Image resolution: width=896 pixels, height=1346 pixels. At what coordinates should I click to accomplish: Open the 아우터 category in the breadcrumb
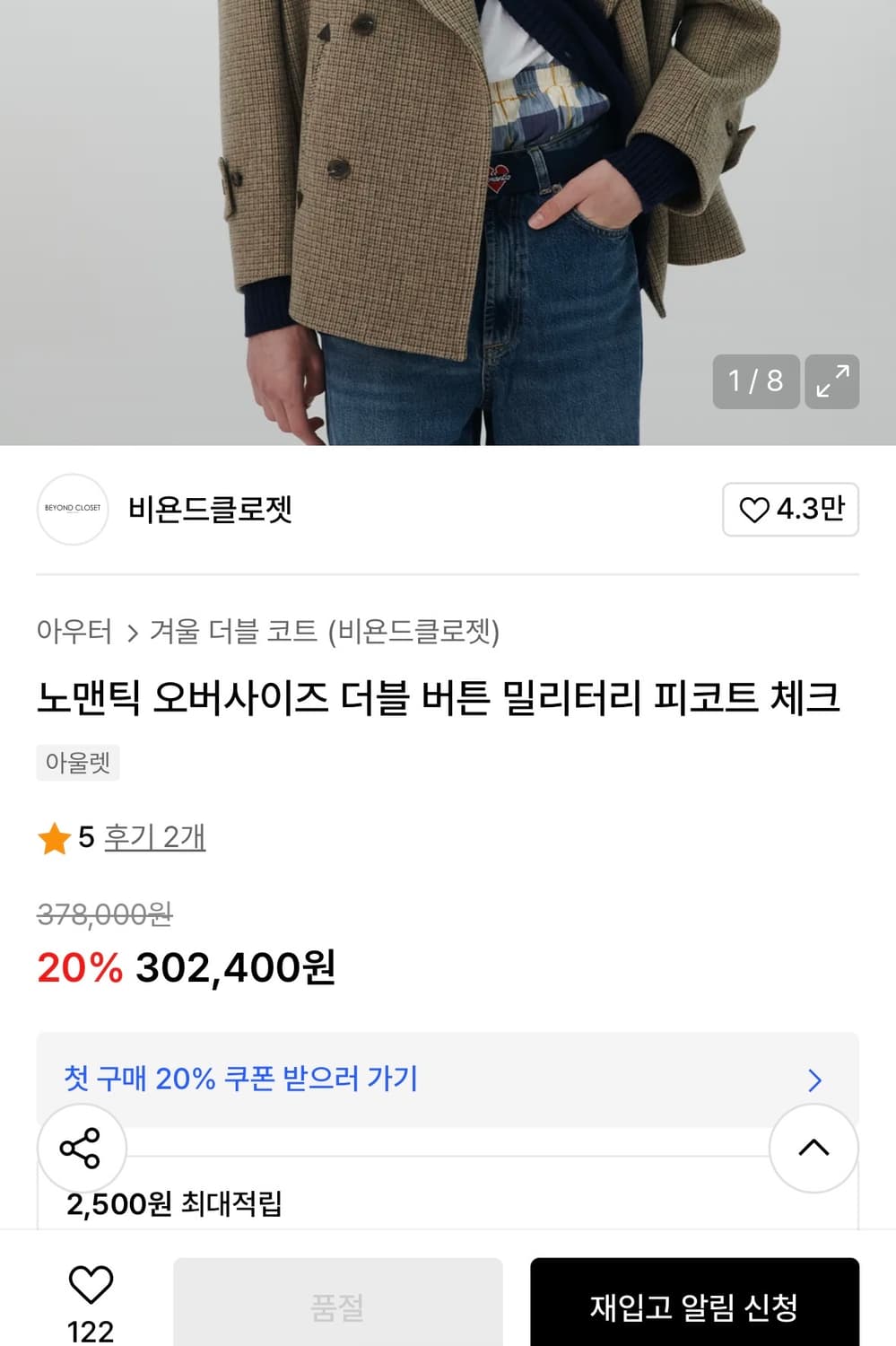(x=72, y=633)
